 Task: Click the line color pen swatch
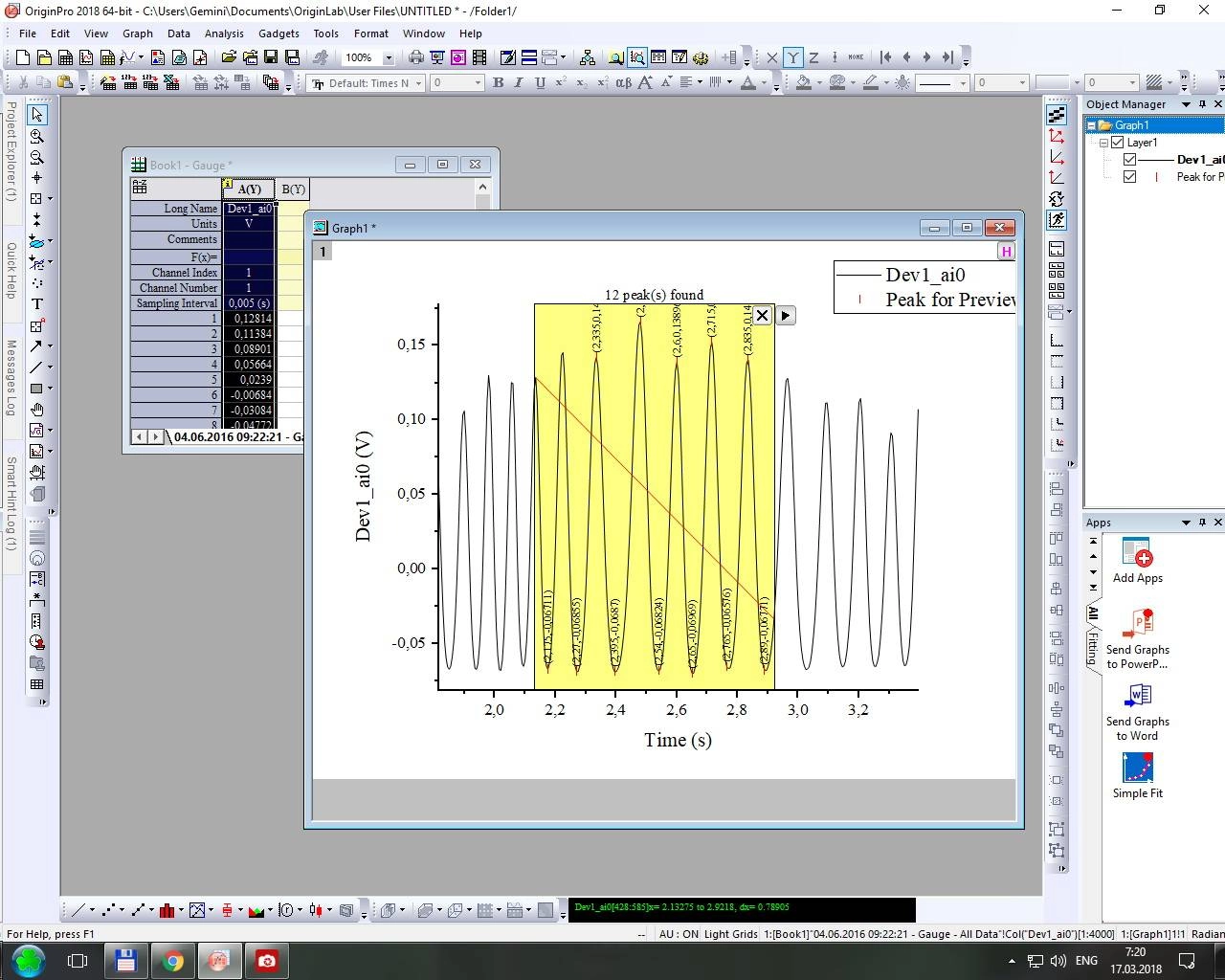(x=870, y=83)
